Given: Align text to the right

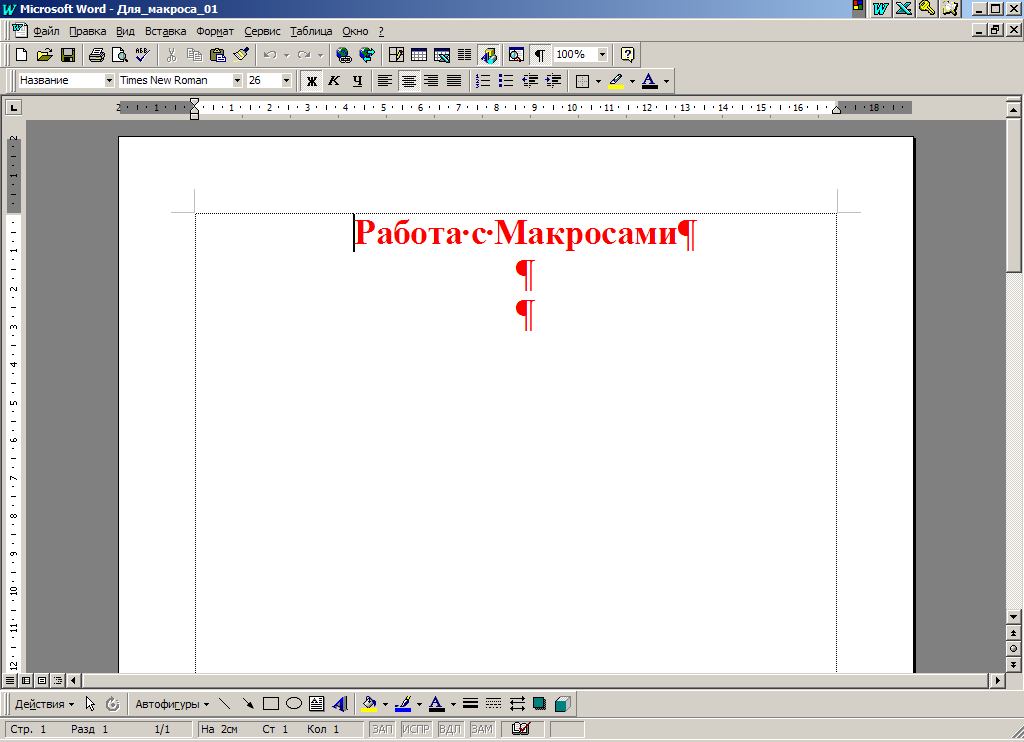Looking at the screenshot, I should click(x=431, y=81).
